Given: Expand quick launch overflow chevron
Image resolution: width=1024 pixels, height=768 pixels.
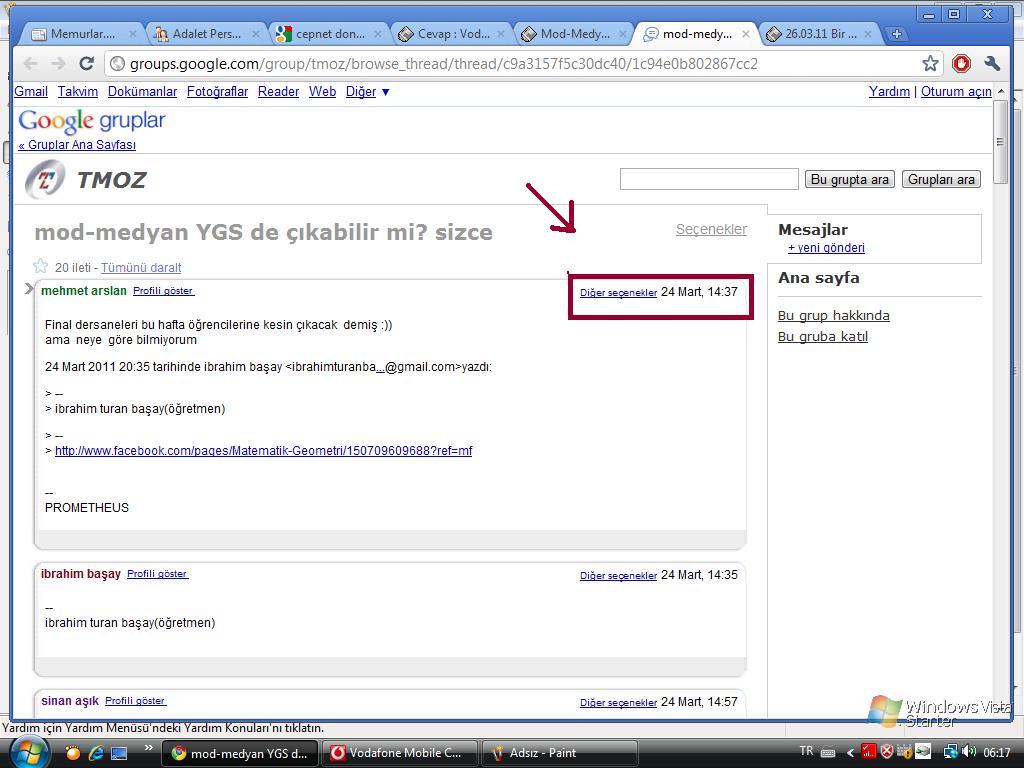Looking at the screenshot, I should (x=148, y=748).
